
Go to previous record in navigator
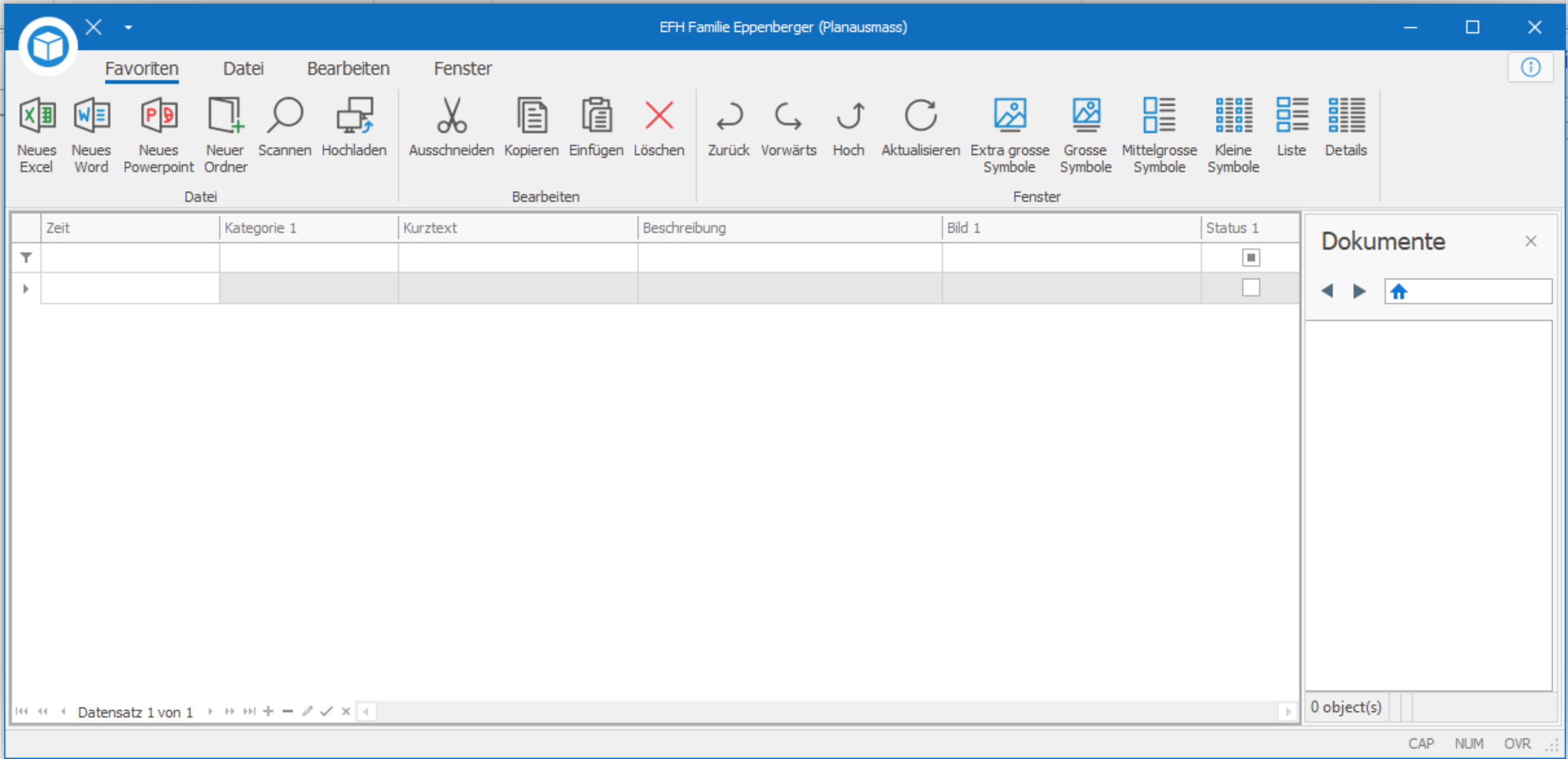tap(63, 711)
